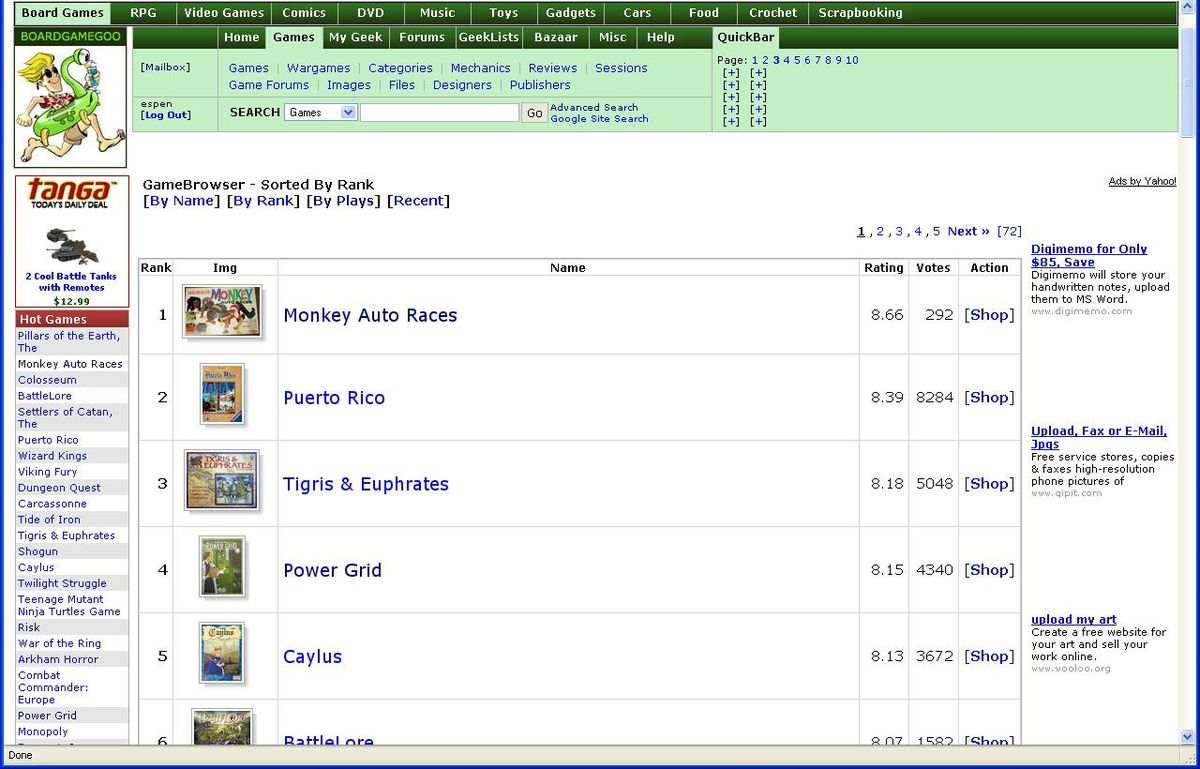Screen dimensions: 1200x769
Task: Jump to last page [72]
Action: pos(1009,232)
